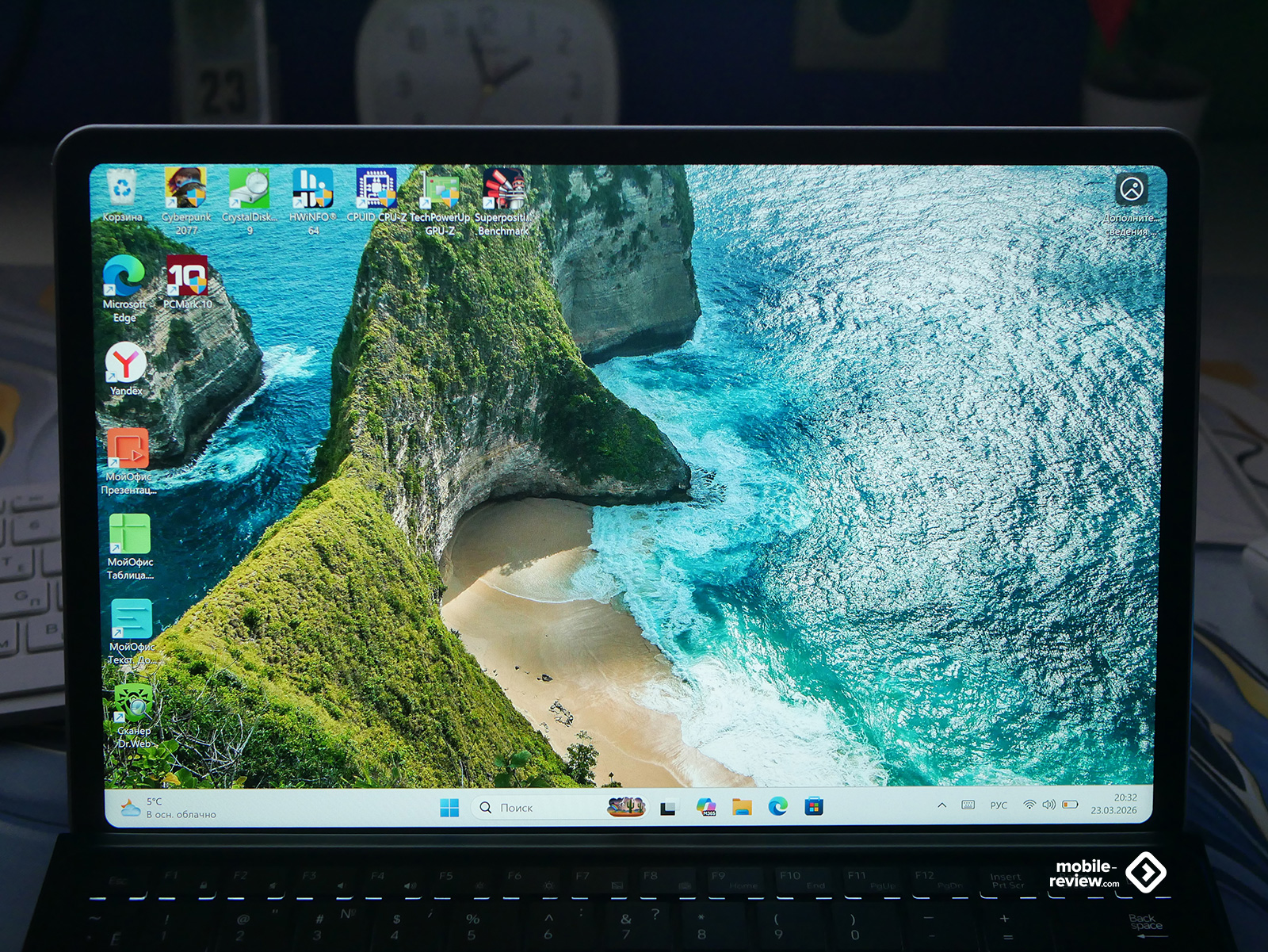The image size is (1268, 952).
Task: Open the Yandex browser desktop icon
Action: tap(126, 363)
